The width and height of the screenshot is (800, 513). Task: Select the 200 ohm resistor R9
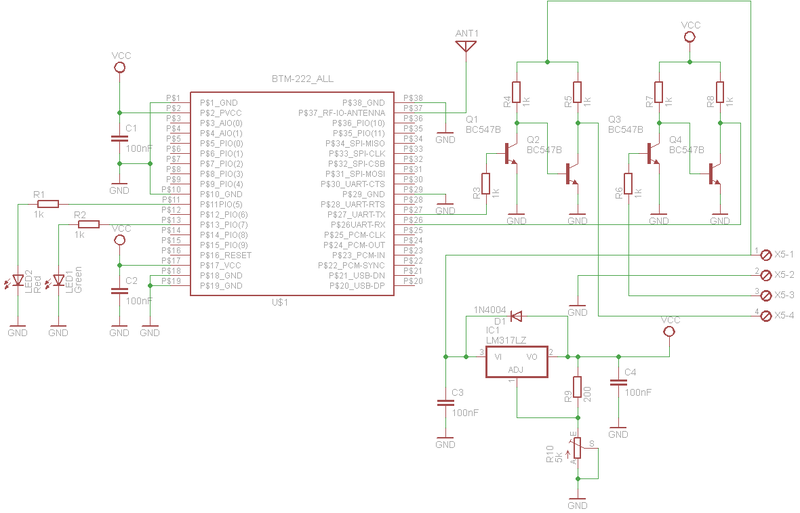[578, 387]
